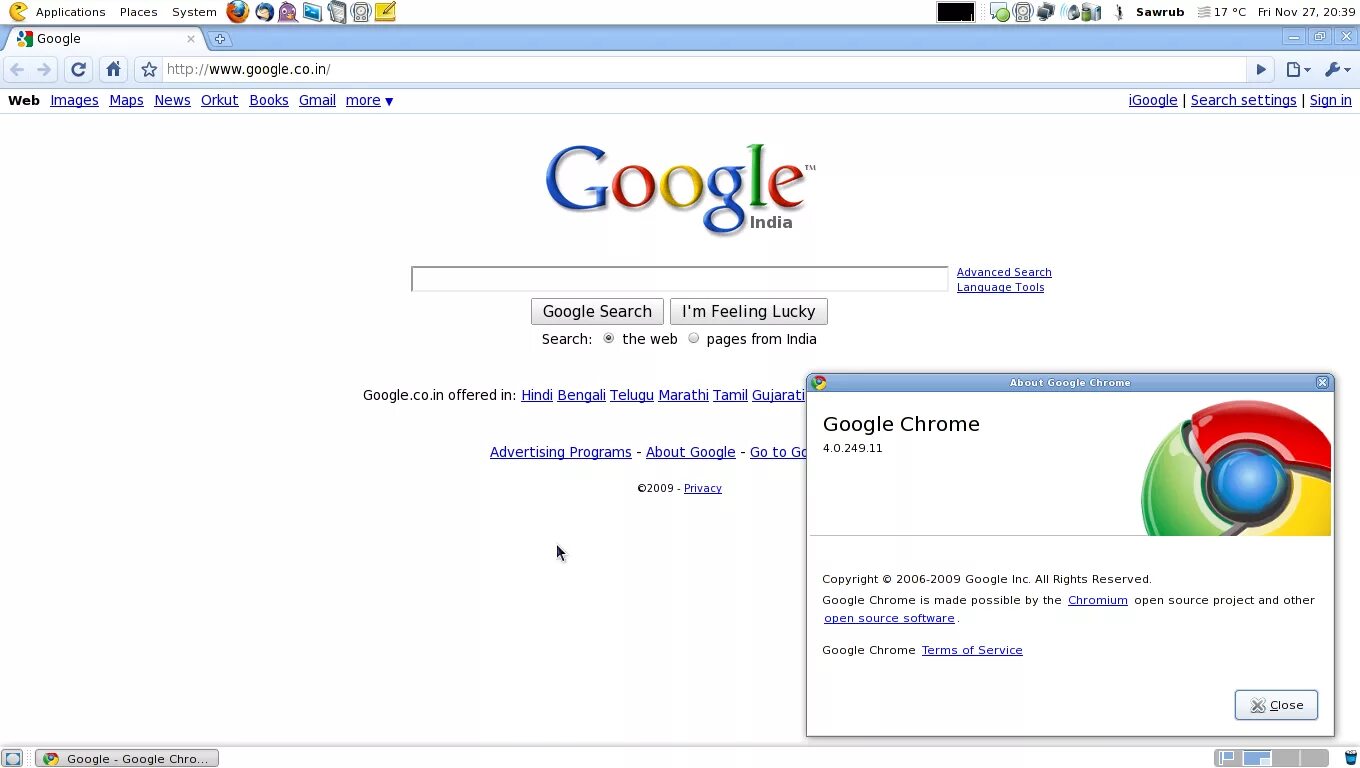Open the volume control applet
Image resolution: width=1360 pixels, height=768 pixels.
click(1071, 12)
